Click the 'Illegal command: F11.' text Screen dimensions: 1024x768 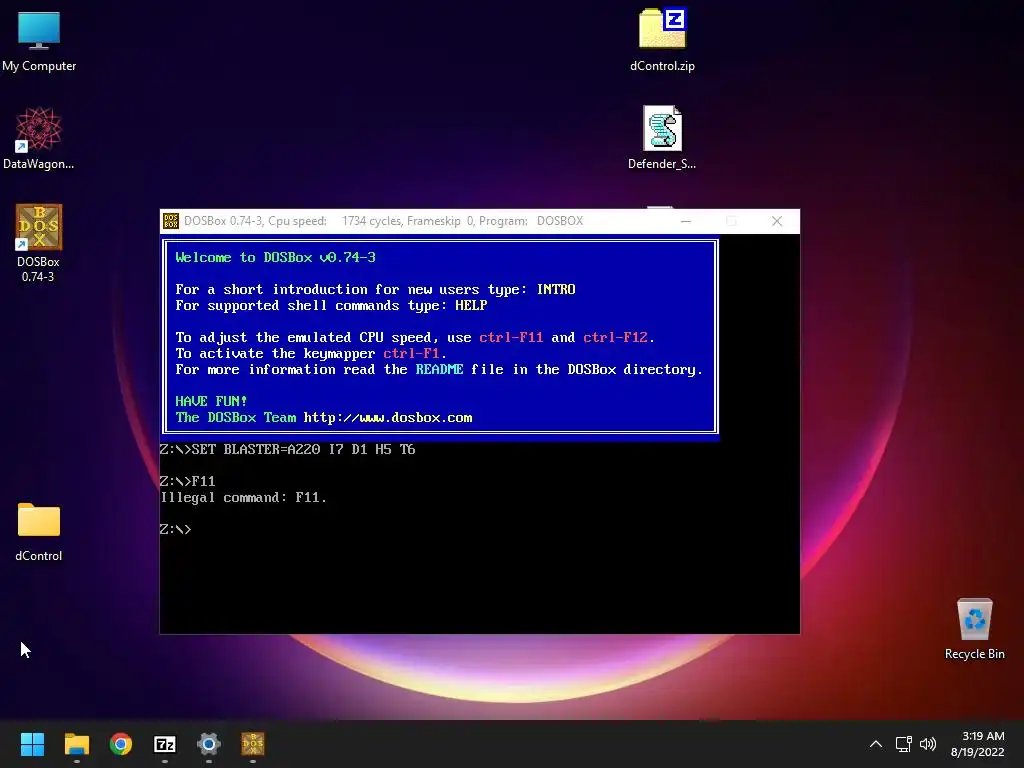pyautogui.click(x=243, y=498)
